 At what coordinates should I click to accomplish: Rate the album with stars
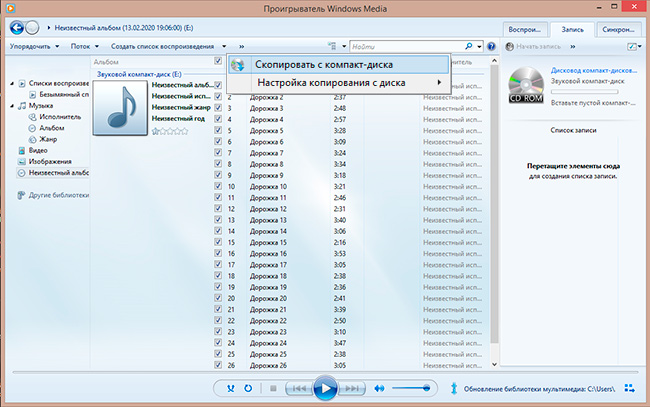point(170,131)
